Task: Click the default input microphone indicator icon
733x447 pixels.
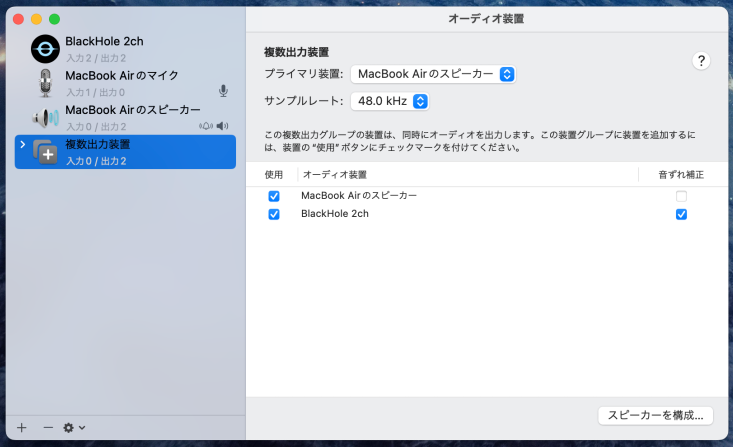Action: [x=223, y=91]
